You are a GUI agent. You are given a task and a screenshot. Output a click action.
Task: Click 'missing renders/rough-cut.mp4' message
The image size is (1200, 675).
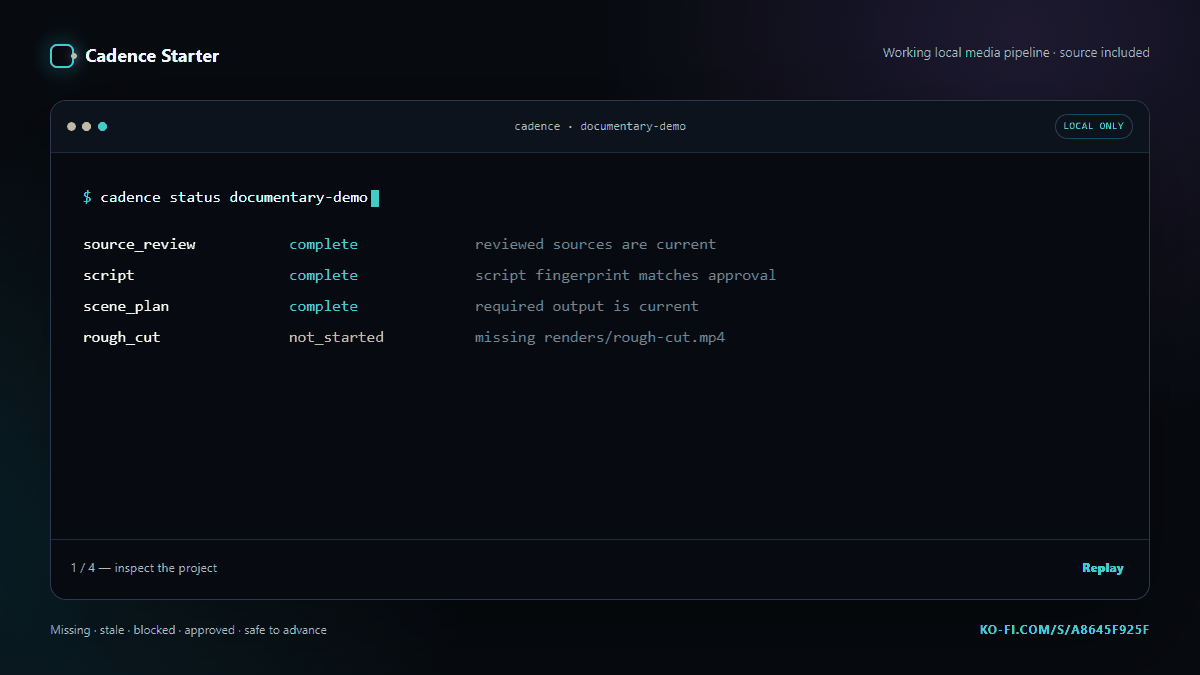600,337
